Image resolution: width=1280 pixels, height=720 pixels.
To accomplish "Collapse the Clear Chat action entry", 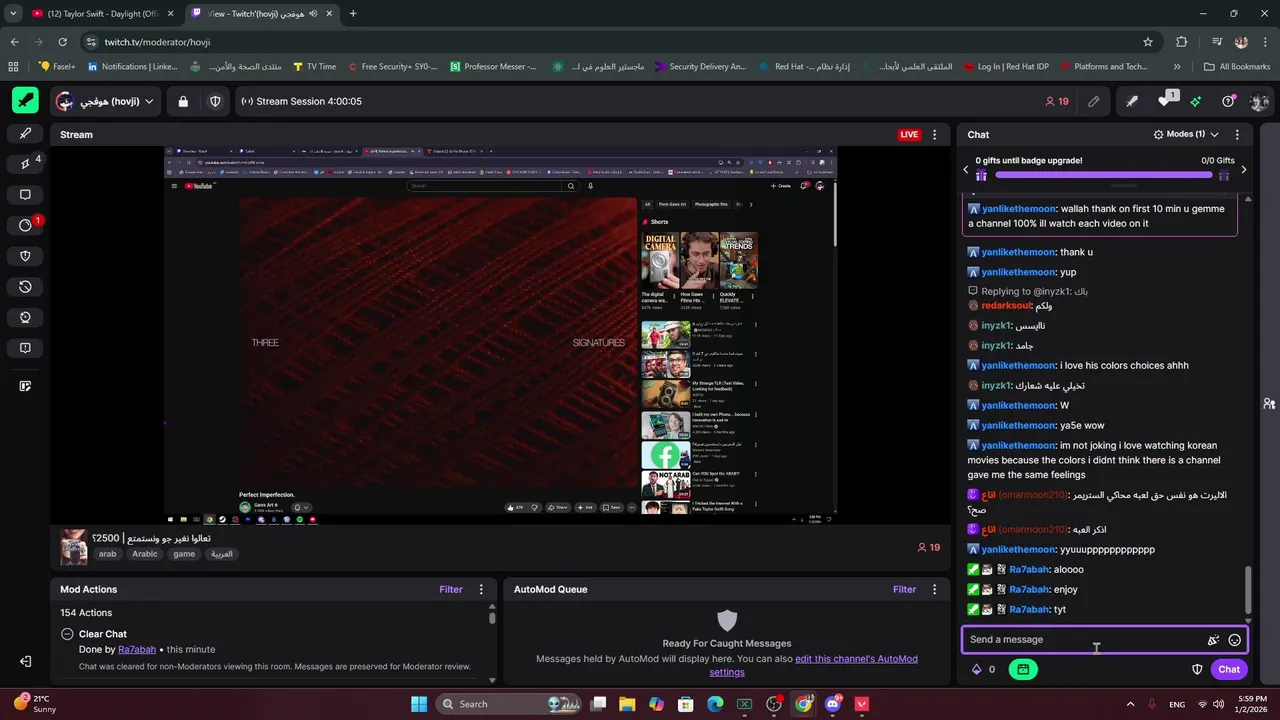I will [x=67, y=634].
